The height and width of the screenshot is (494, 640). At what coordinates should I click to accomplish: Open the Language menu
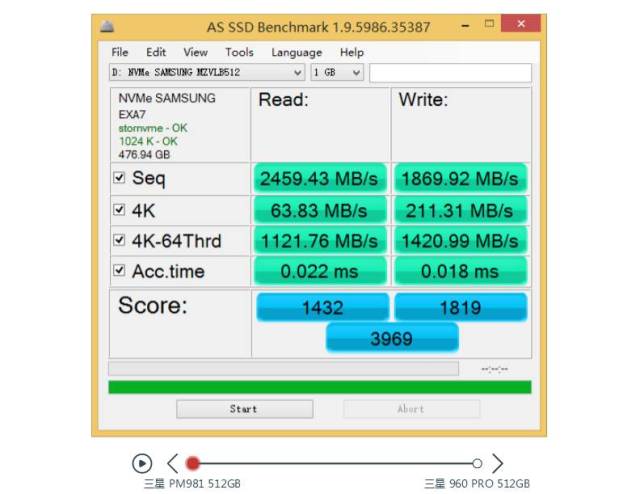pos(297,53)
